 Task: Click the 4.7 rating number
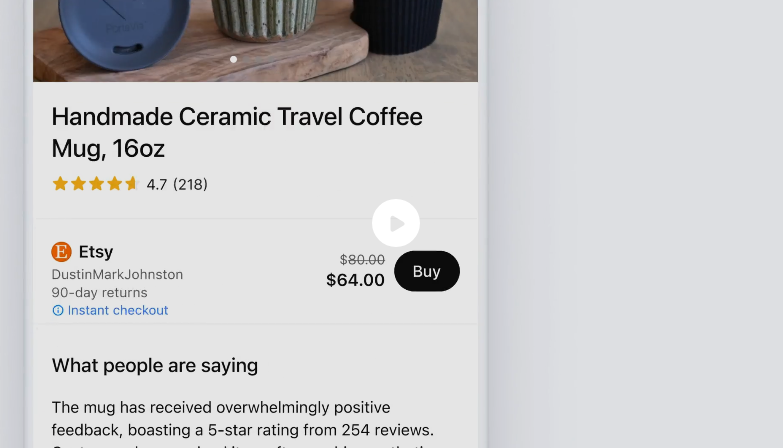pos(157,184)
